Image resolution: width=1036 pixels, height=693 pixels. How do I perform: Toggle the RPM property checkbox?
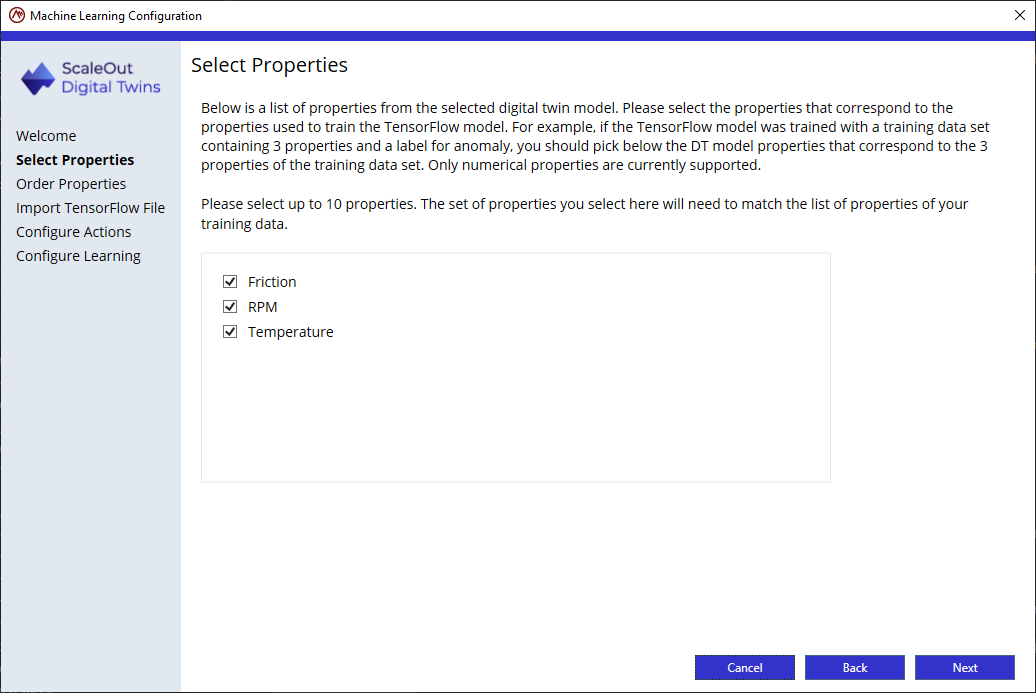230,307
